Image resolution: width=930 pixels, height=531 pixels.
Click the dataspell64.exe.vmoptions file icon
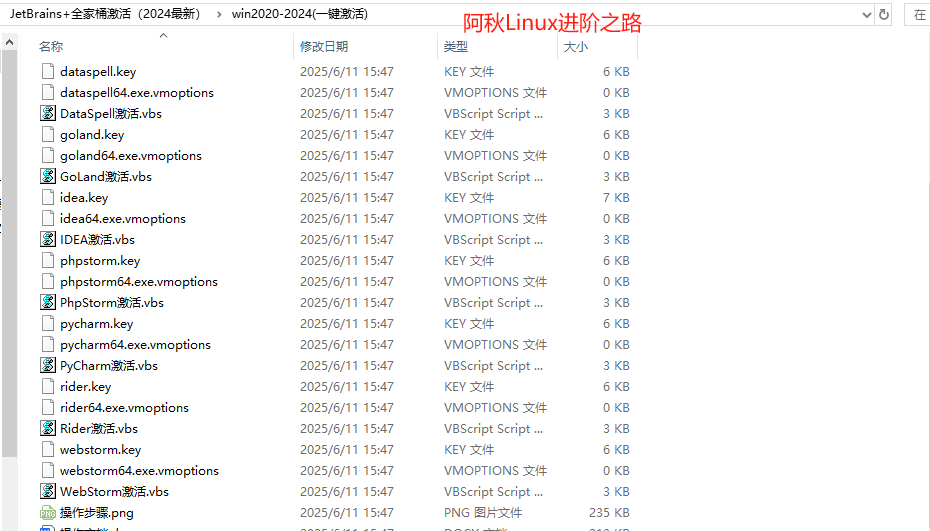click(x=48, y=92)
